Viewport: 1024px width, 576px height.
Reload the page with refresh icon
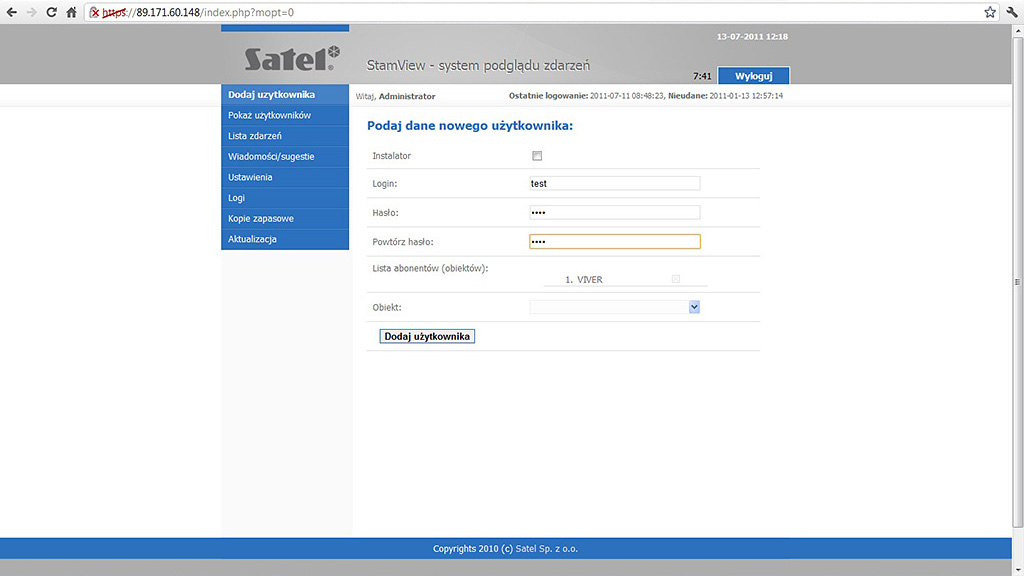(x=51, y=12)
